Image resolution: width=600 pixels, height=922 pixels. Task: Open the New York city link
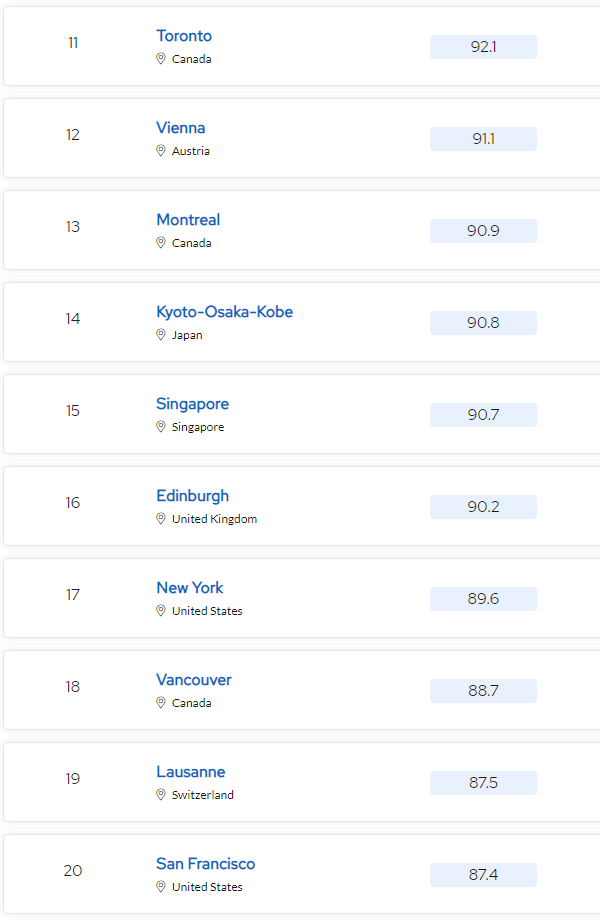coord(190,588)
